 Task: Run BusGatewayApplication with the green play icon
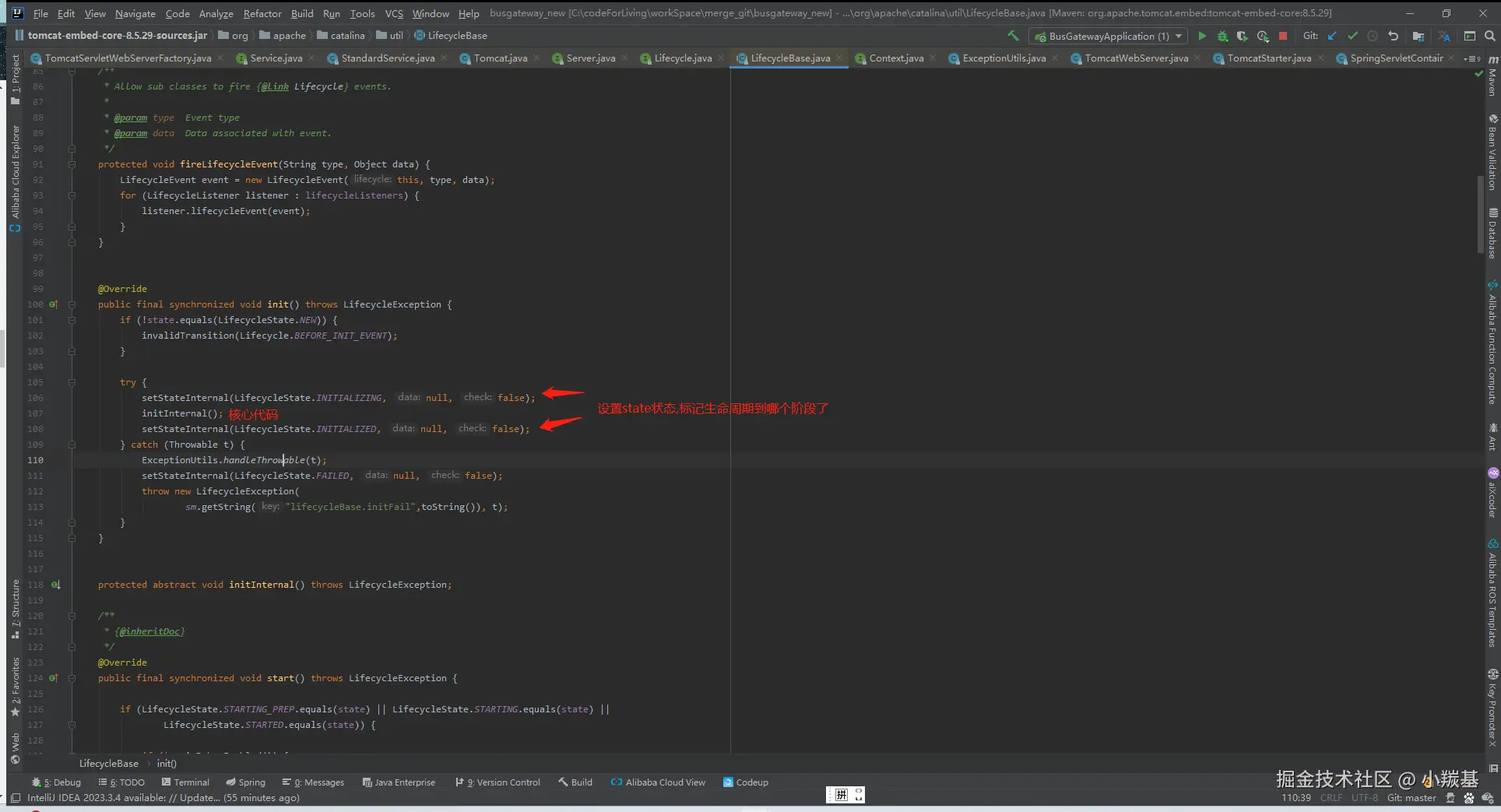click(x=1202, y=36)
